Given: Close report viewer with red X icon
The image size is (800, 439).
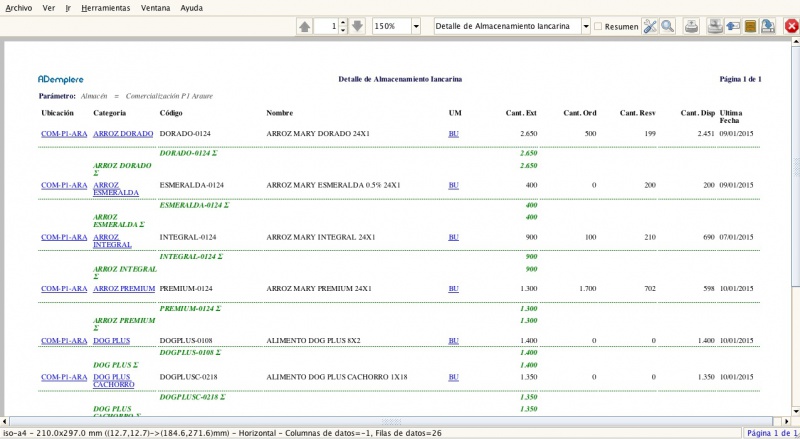Looking at the screenshot, I should [791, 26].
